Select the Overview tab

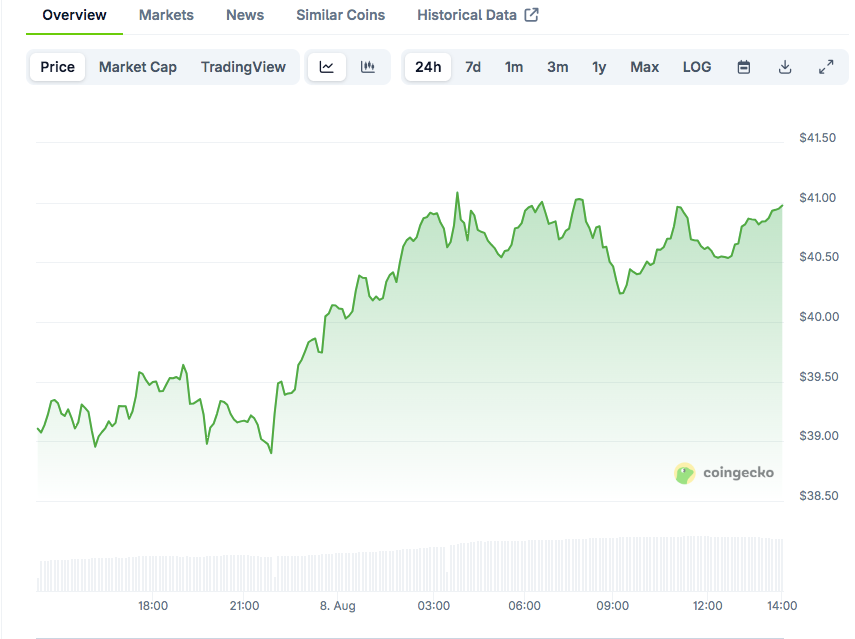point(74,15)
